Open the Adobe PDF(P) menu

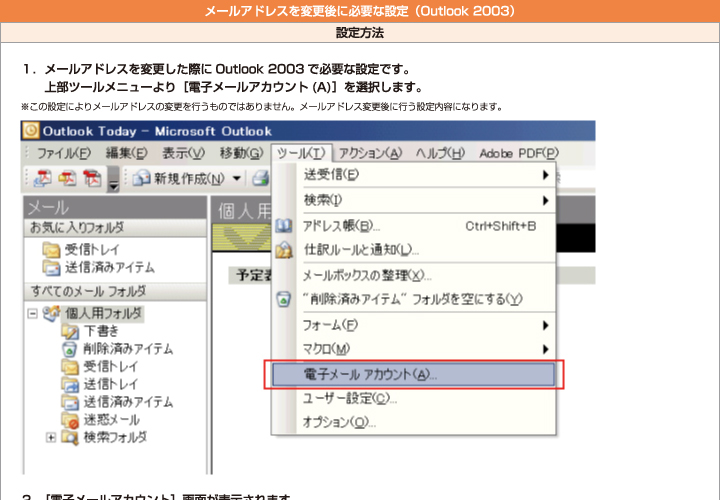pyautogui.click(x=519, y=153)
